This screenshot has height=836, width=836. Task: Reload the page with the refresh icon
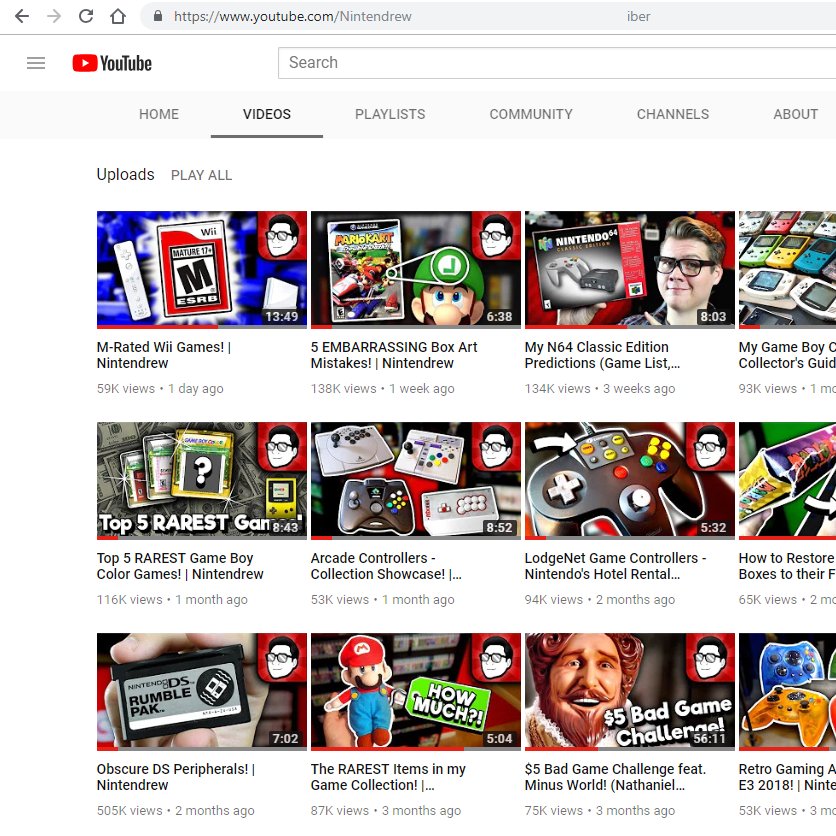[x=86, y=17]
